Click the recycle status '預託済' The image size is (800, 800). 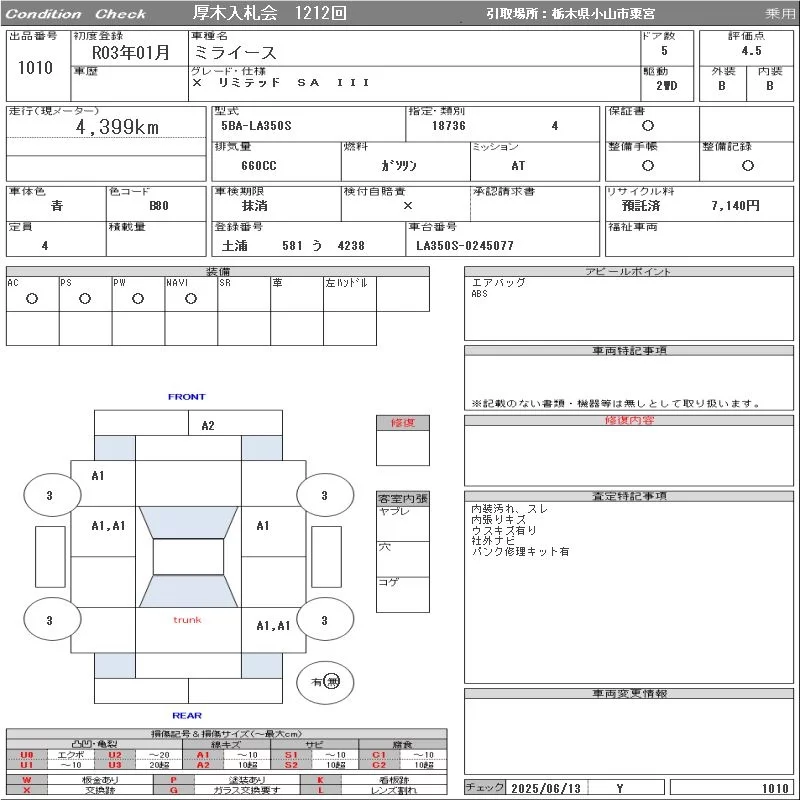pyautogui.click(x=641, y=206)
